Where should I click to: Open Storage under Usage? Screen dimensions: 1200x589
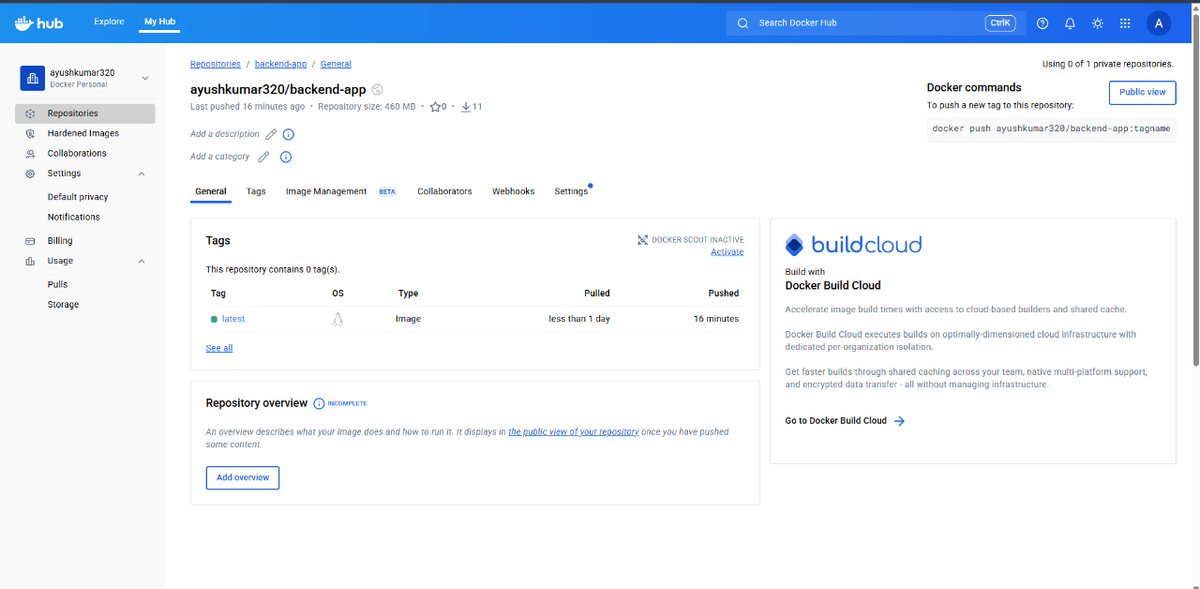pos(63,305)
